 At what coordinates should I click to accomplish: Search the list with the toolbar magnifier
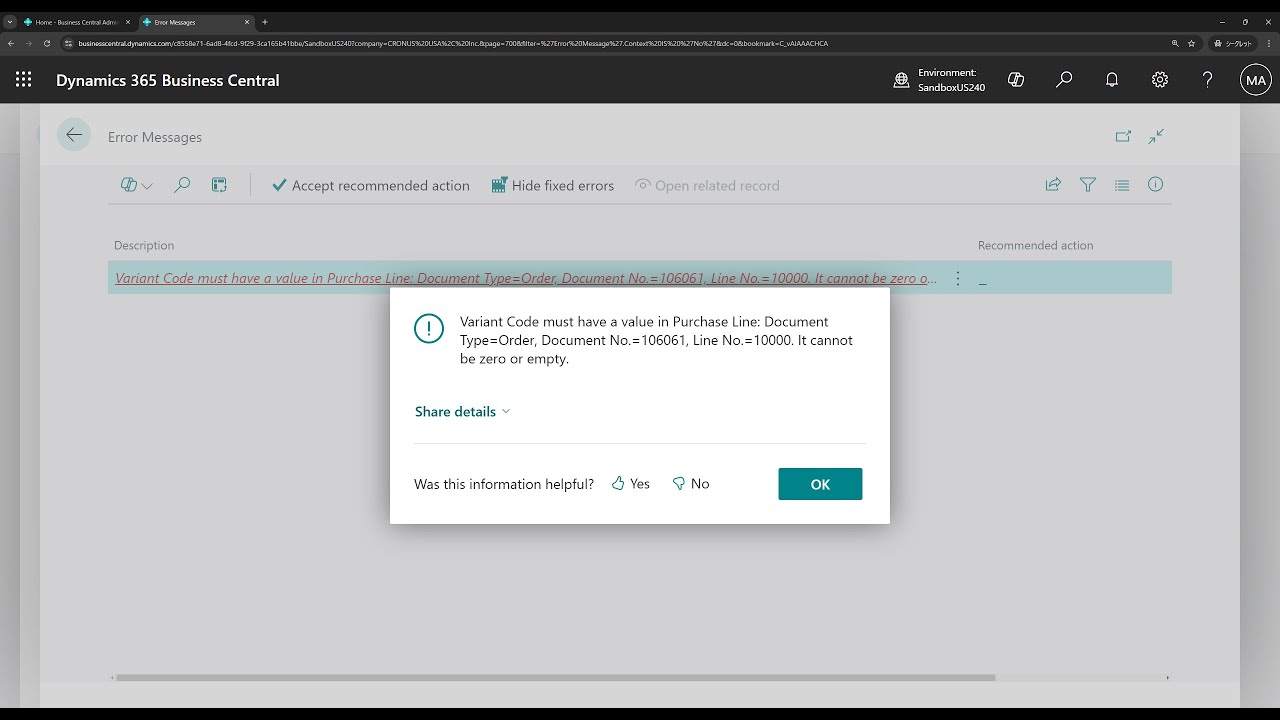[182, 185]
